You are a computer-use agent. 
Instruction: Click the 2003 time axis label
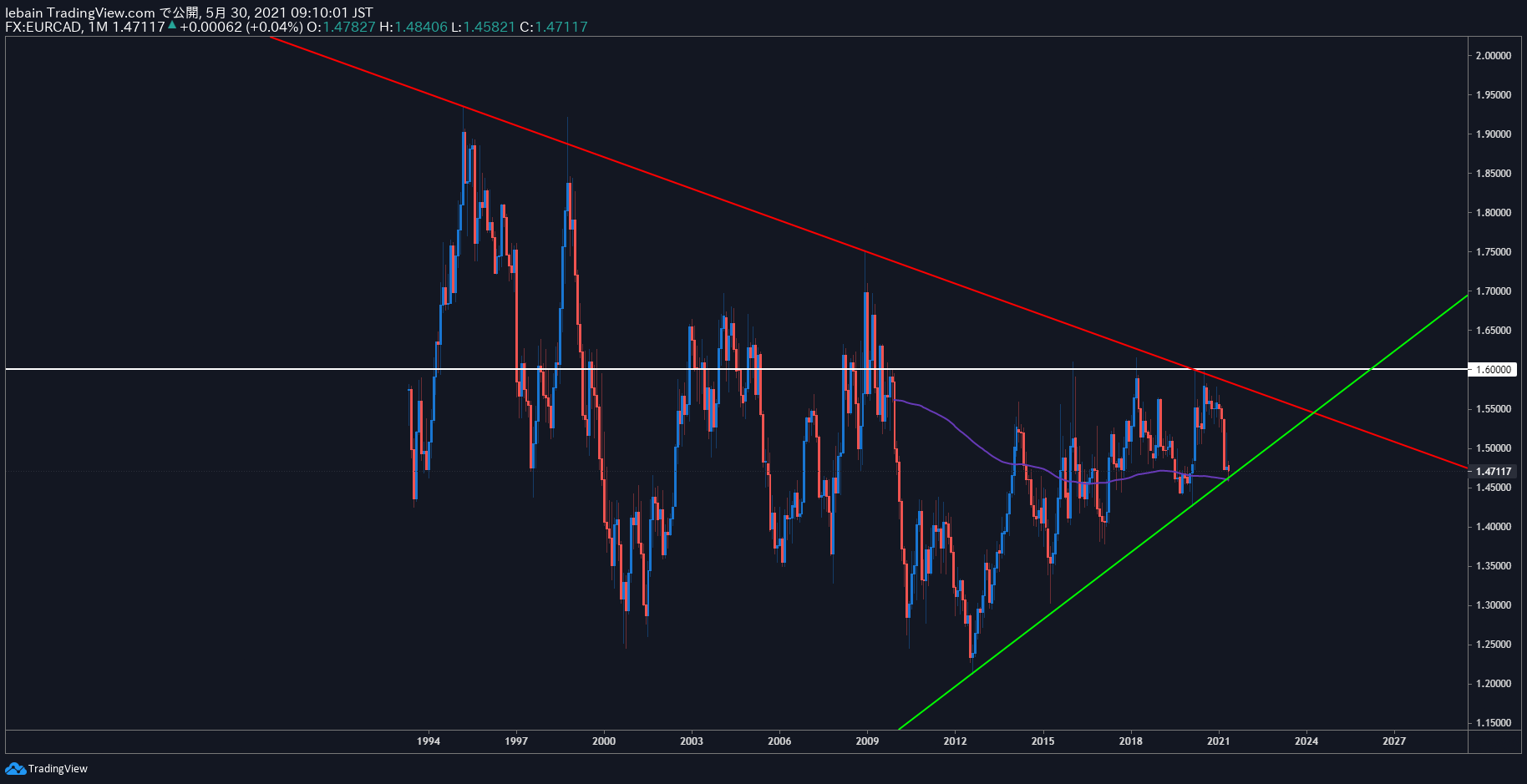click(692, 741)
